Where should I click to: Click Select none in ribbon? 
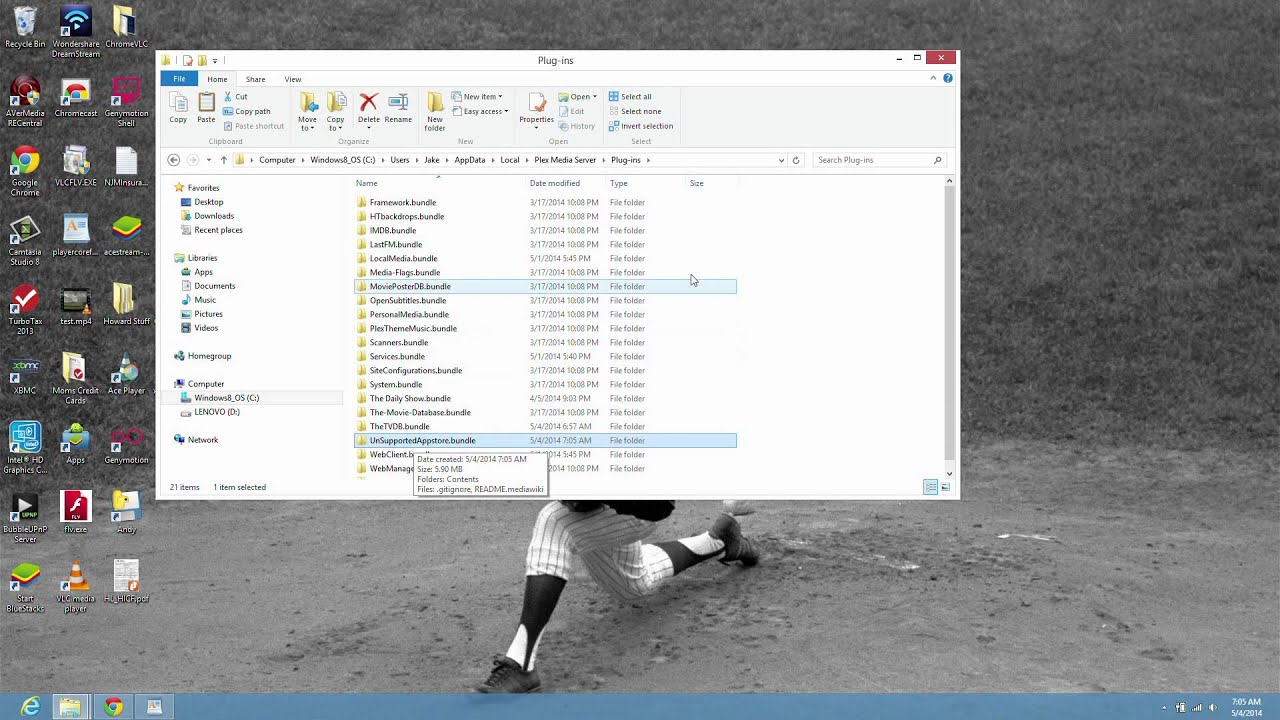[635, 111]
